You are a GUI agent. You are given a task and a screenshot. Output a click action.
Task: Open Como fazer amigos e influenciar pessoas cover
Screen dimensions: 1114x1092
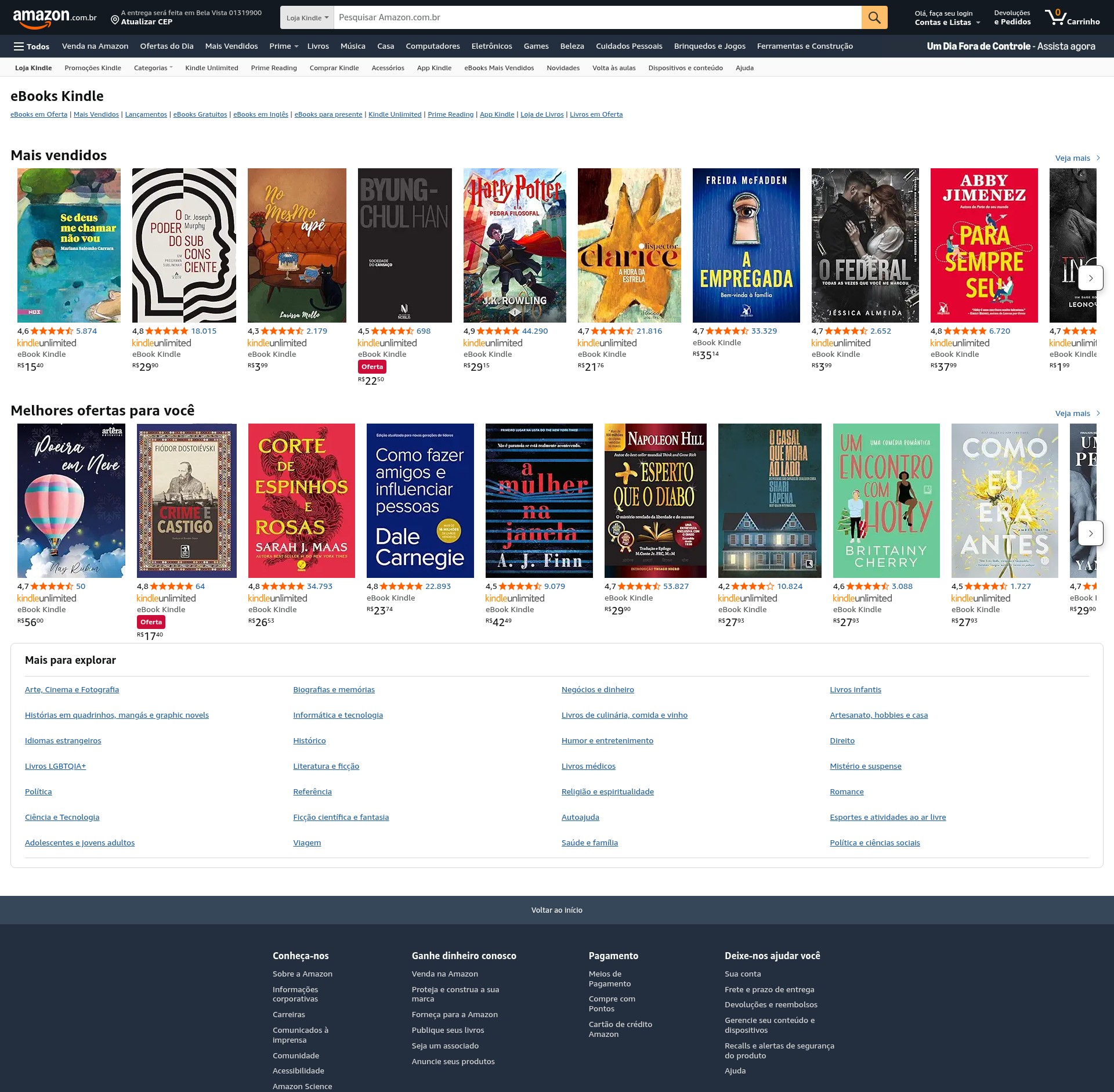click(x=420, y=501)
